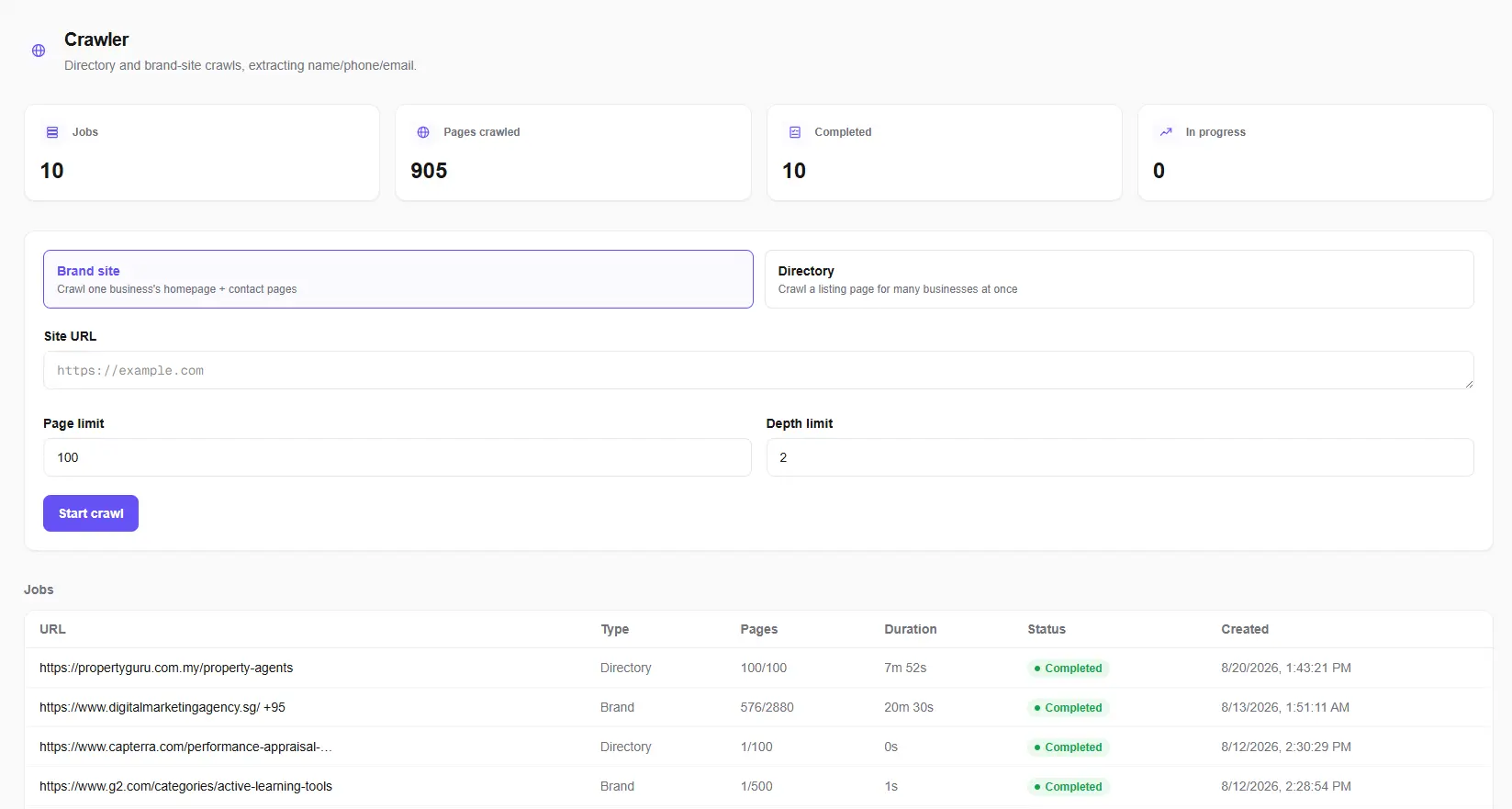
Task: Click Completed status for g2.com job
Action: 1068,787
